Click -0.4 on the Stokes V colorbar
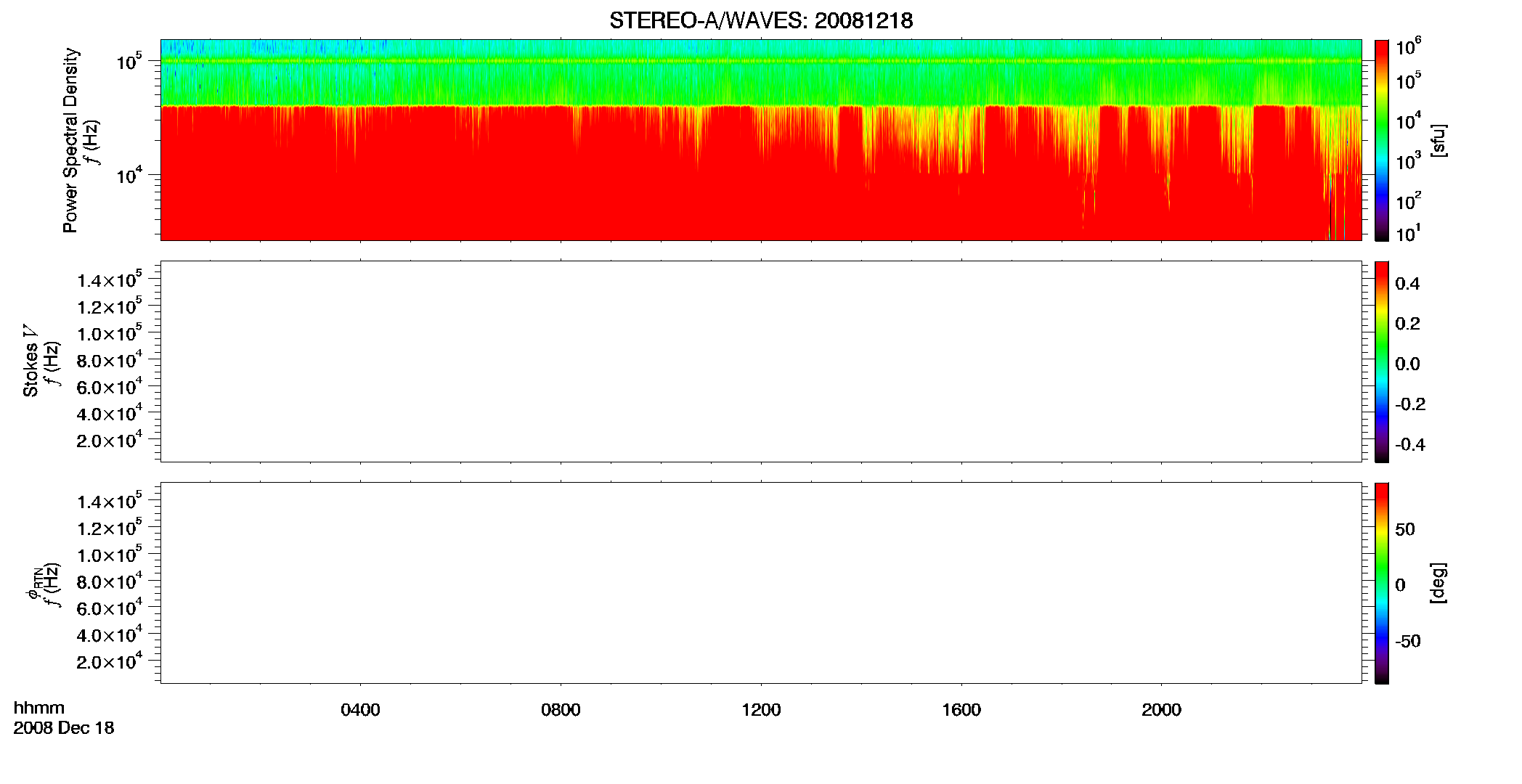Screen dimensions: 1522x784 1410,445
